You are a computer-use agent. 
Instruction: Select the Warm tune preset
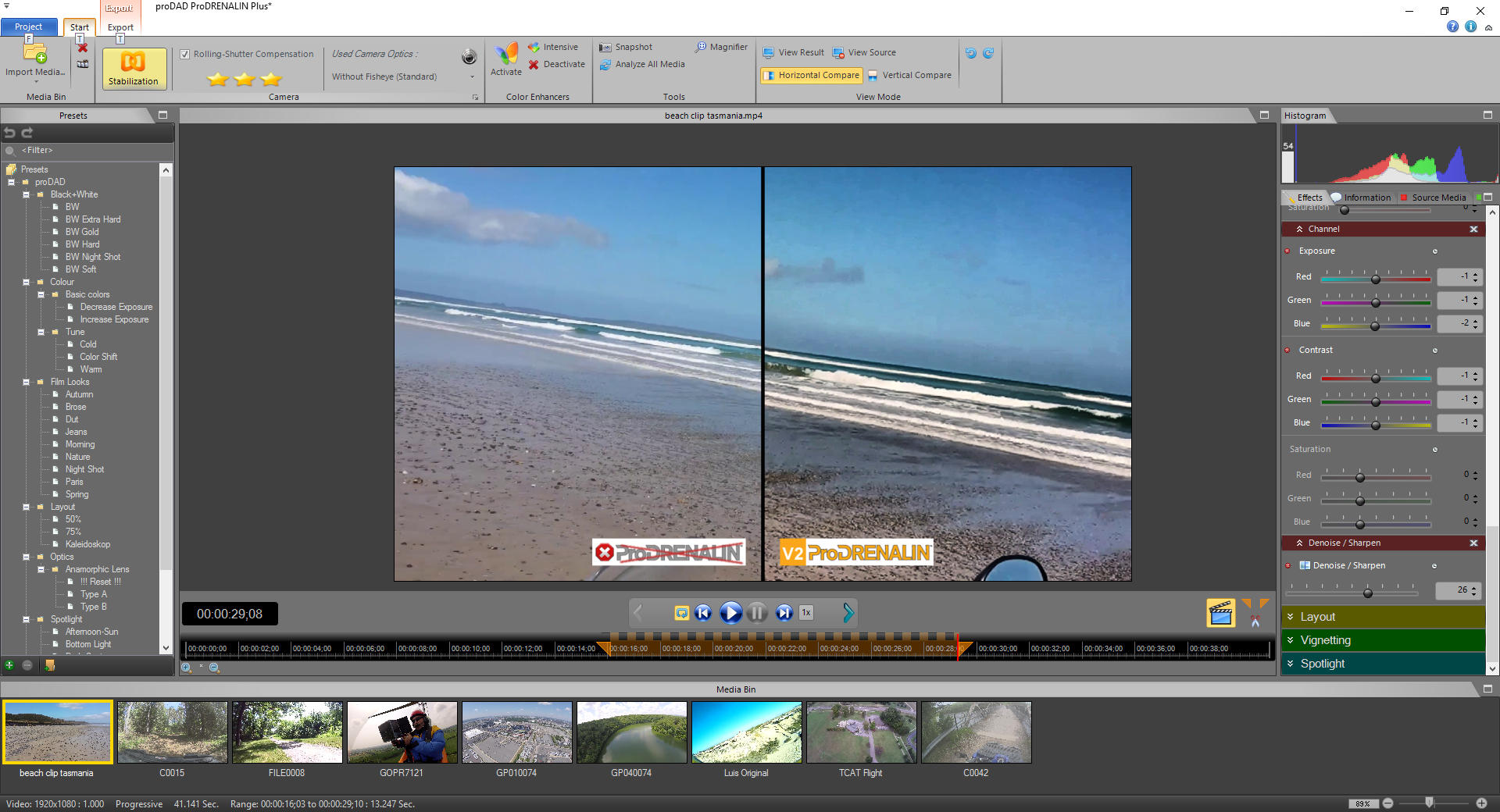(91, 369)
